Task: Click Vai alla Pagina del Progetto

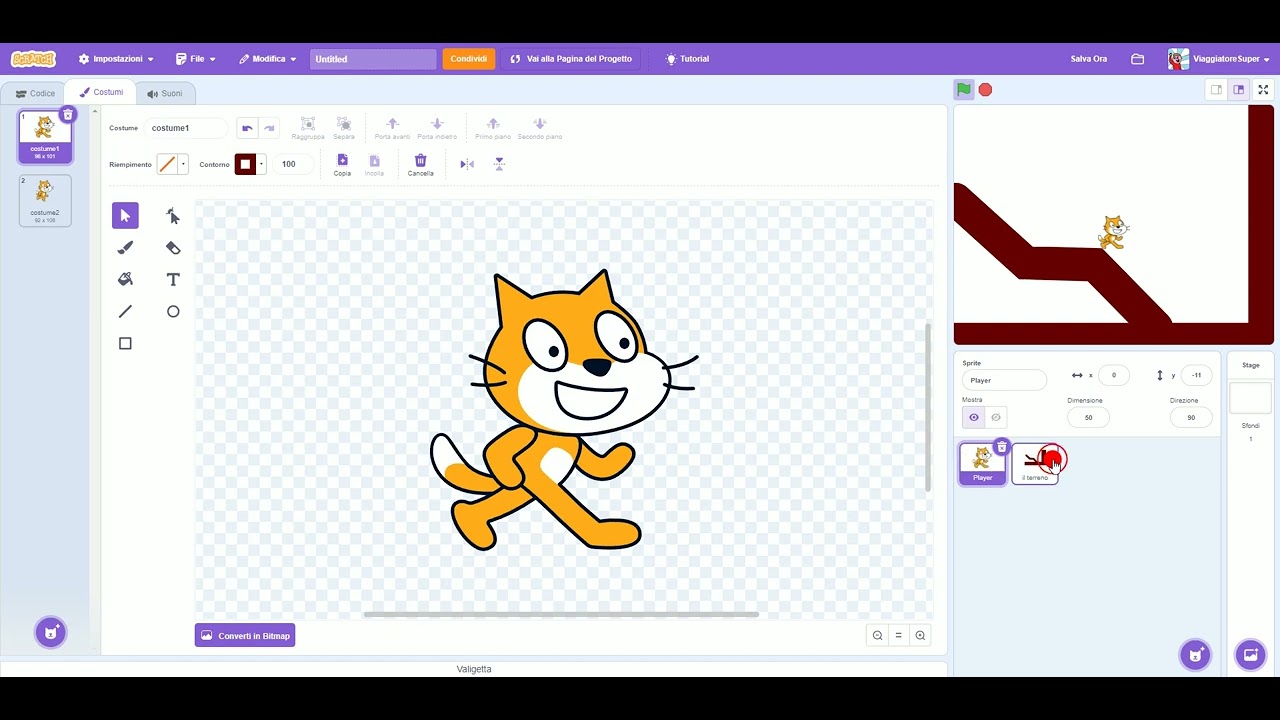Action: [x=571, y=59]
